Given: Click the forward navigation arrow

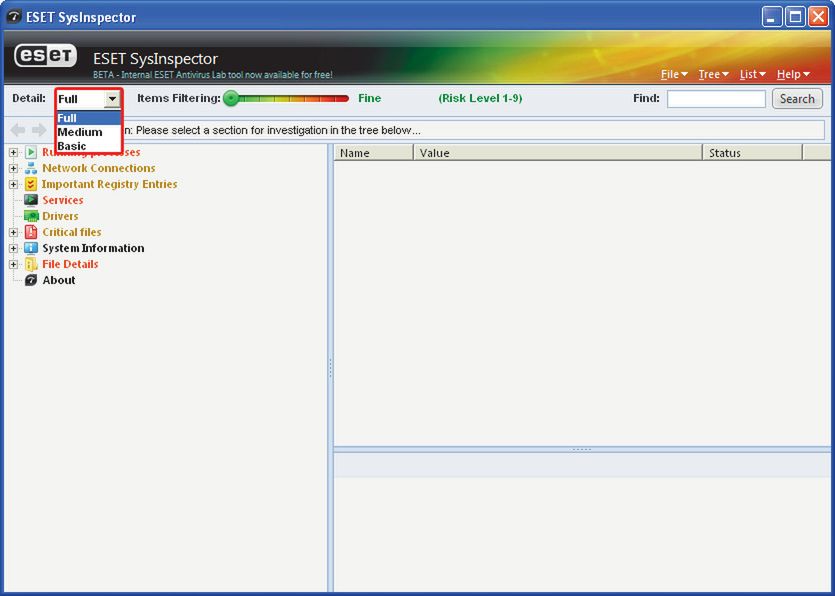Looking at the screenshot, I should coord(39,130).
